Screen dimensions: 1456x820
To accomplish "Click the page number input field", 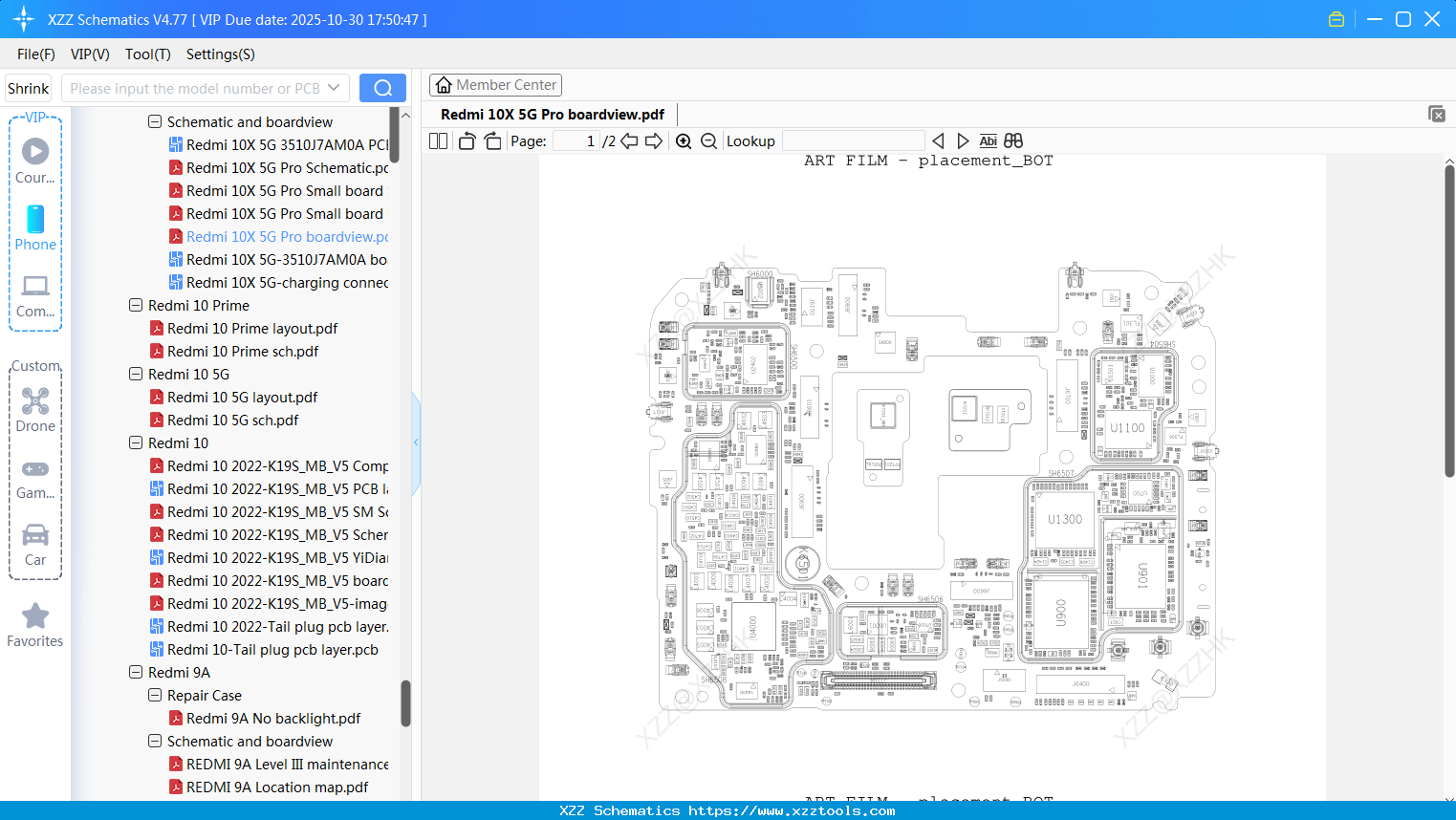I will tap(575, 140).
